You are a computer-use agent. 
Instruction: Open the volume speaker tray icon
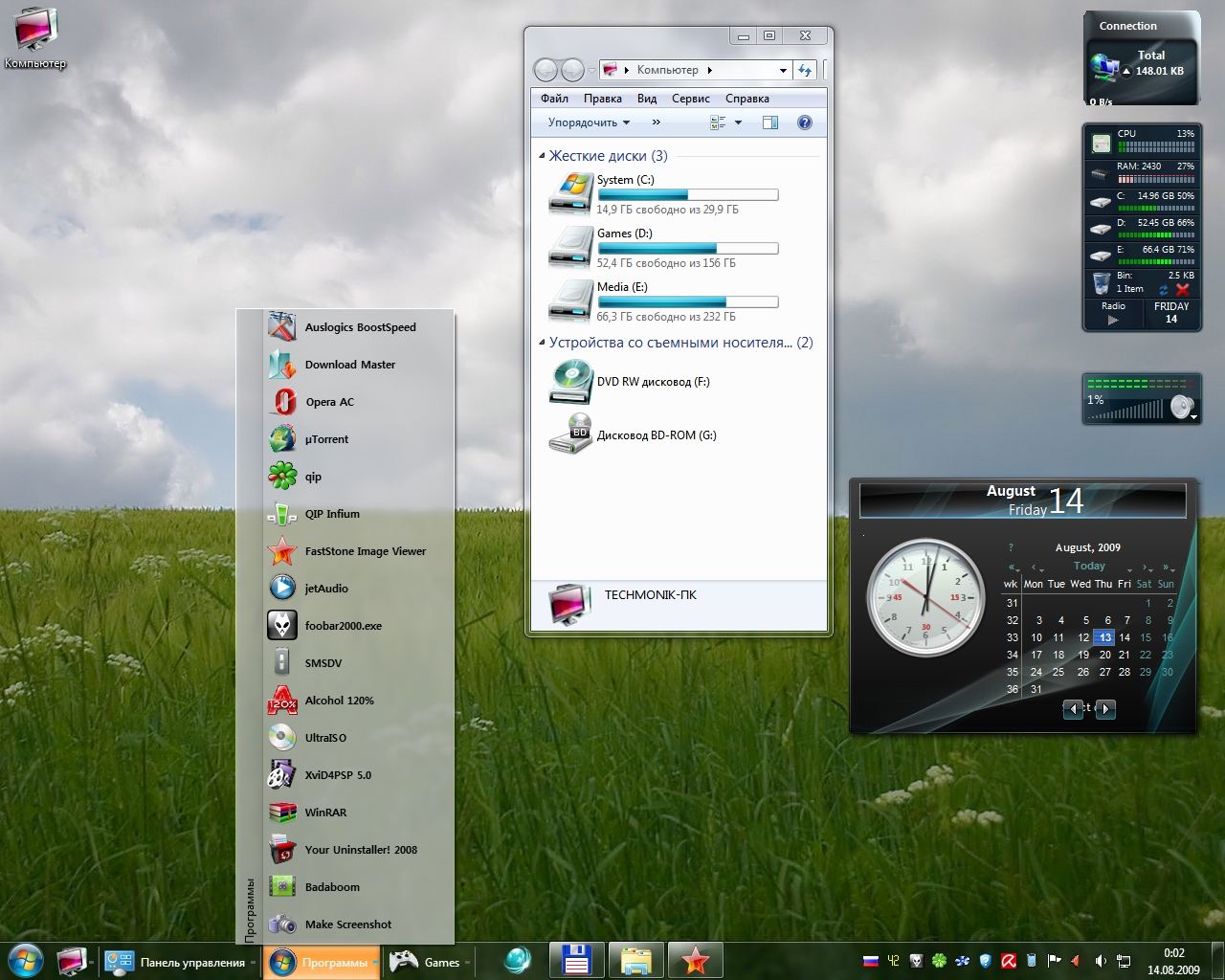pos(1101,961)
